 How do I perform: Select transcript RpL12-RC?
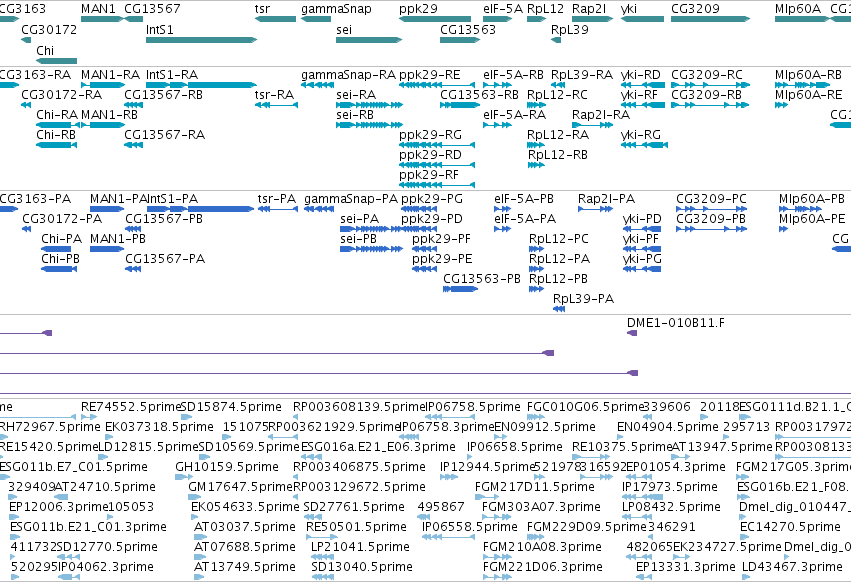557,94
